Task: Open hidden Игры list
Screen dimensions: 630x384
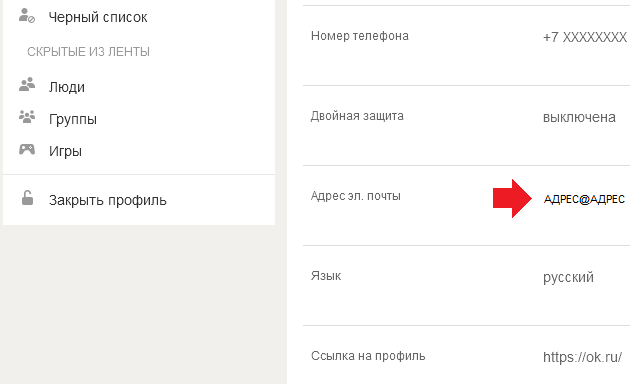Action: click(x=65, y=151)
